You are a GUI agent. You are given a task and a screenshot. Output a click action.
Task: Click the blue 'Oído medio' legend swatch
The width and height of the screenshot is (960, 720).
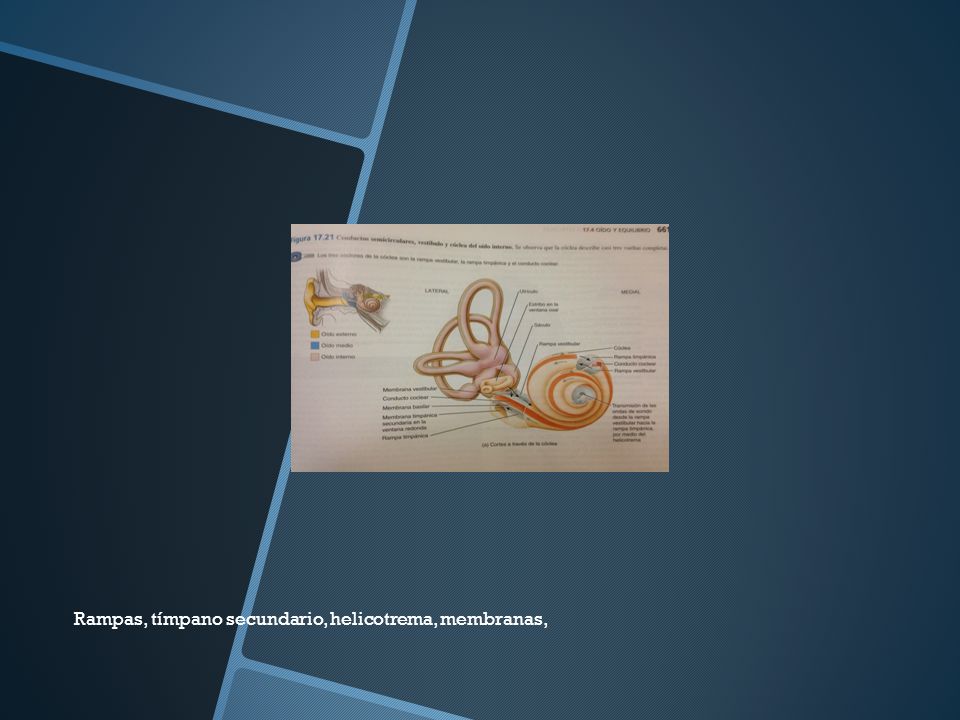click(x=315, y=345)
